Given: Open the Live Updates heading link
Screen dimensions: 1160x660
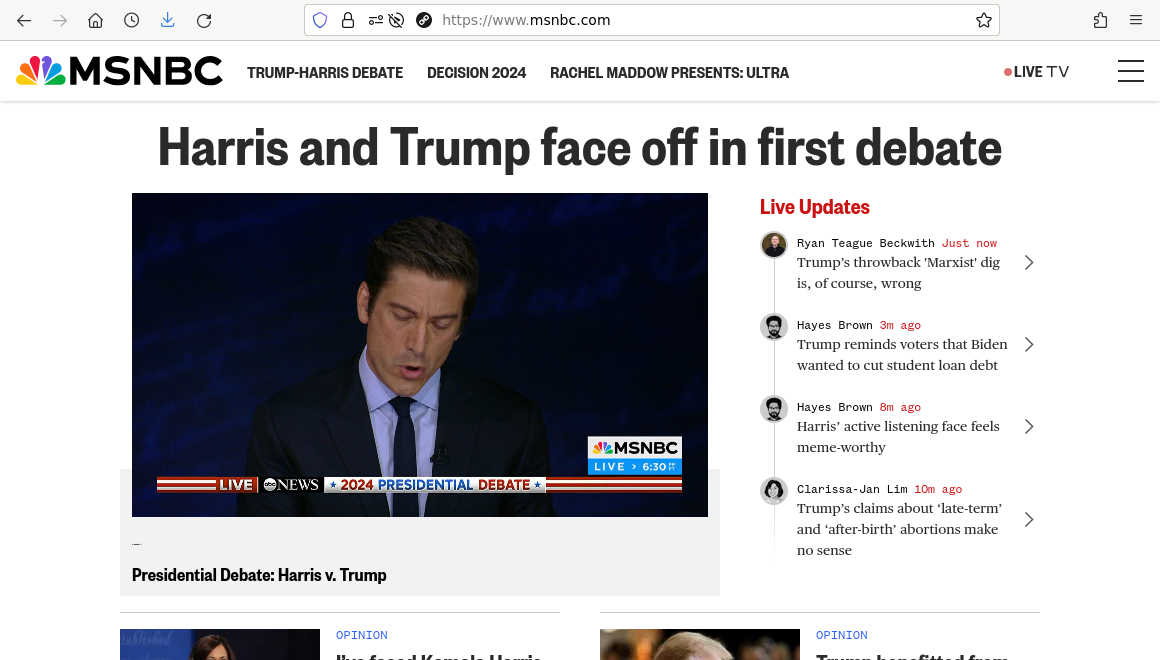Looking at the screenshot, I should click(x=814, y=207).
